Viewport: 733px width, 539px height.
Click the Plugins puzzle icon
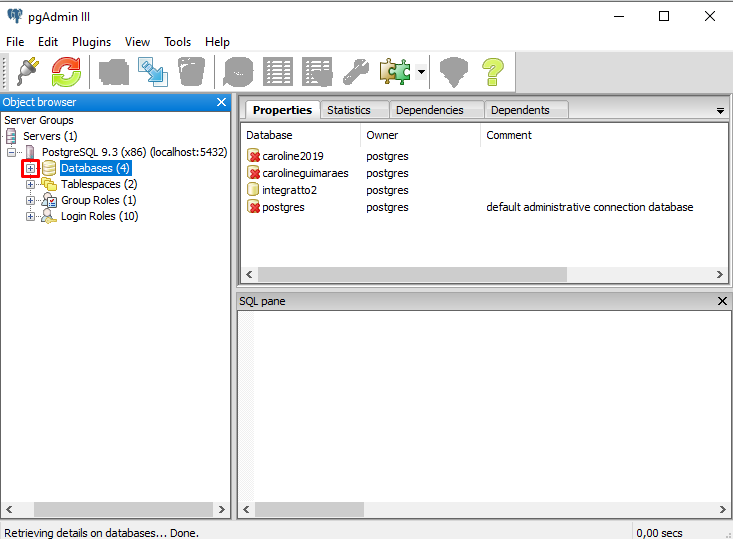pyautogui.click(x=395, y=72)
